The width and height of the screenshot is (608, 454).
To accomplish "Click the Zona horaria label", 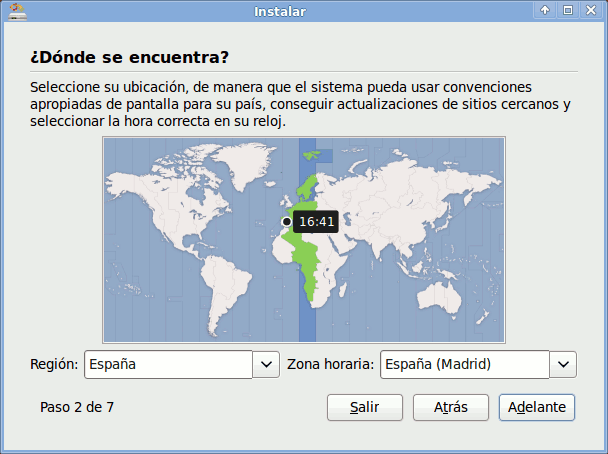I will (330, 364).
